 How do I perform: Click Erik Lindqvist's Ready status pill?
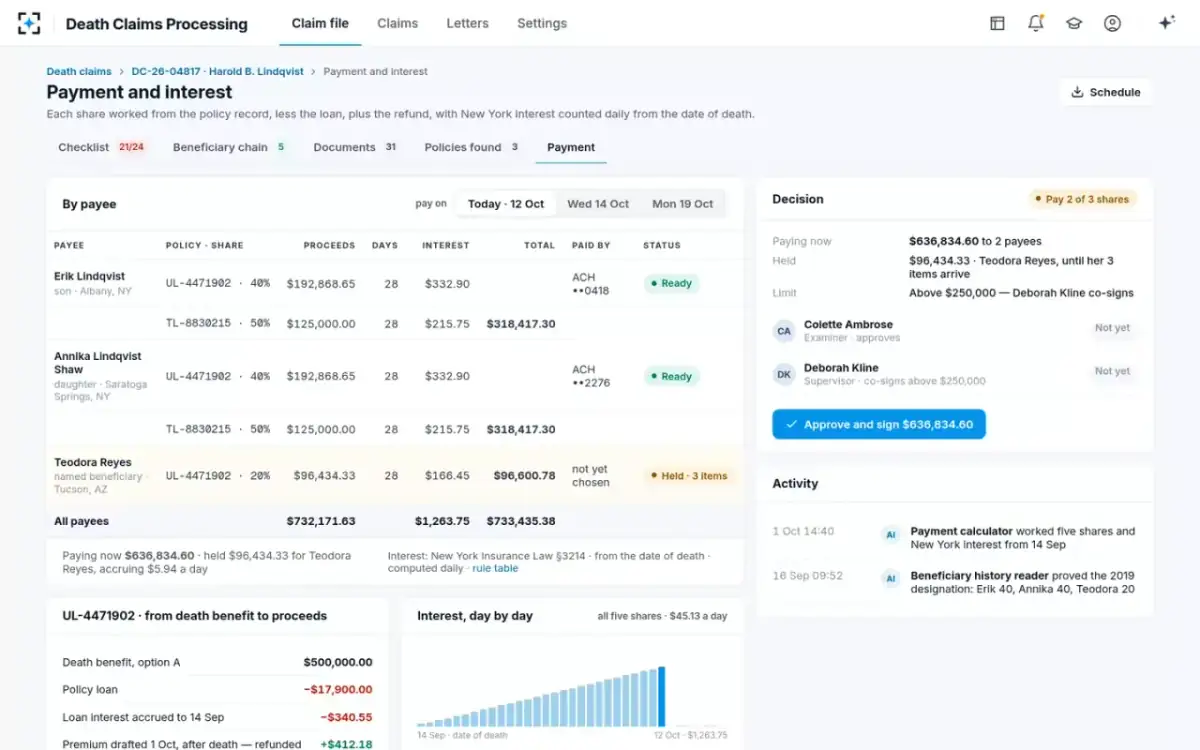pyautogui.click(x=671, y=283)
